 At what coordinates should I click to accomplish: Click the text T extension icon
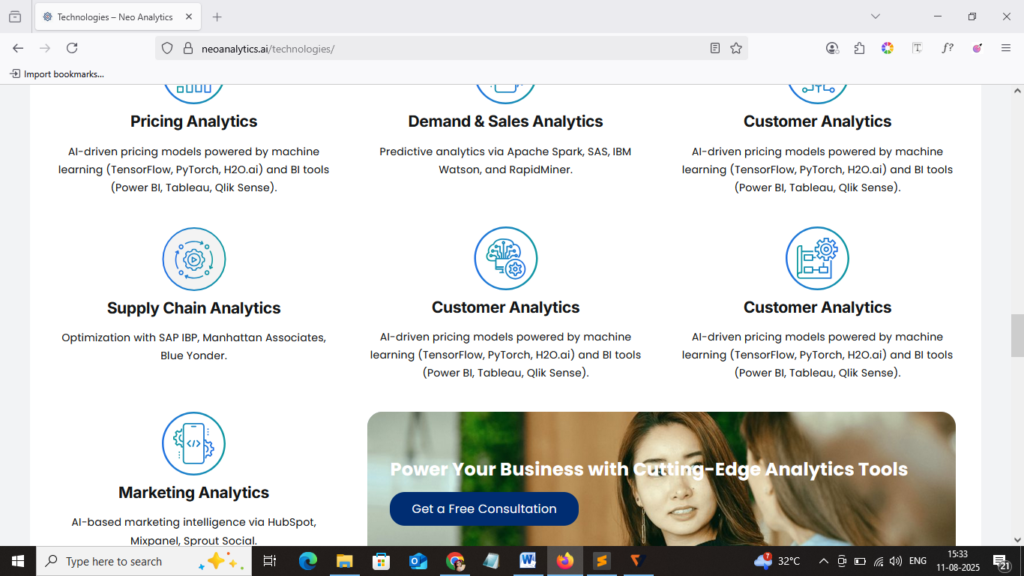click(917, 48)
